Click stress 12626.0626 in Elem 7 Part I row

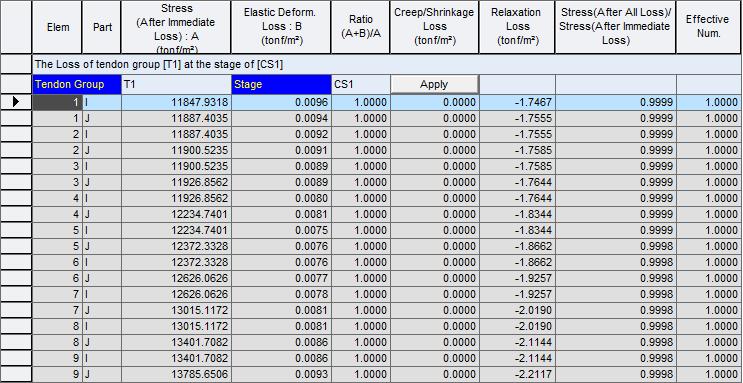[x=176, y=294]
